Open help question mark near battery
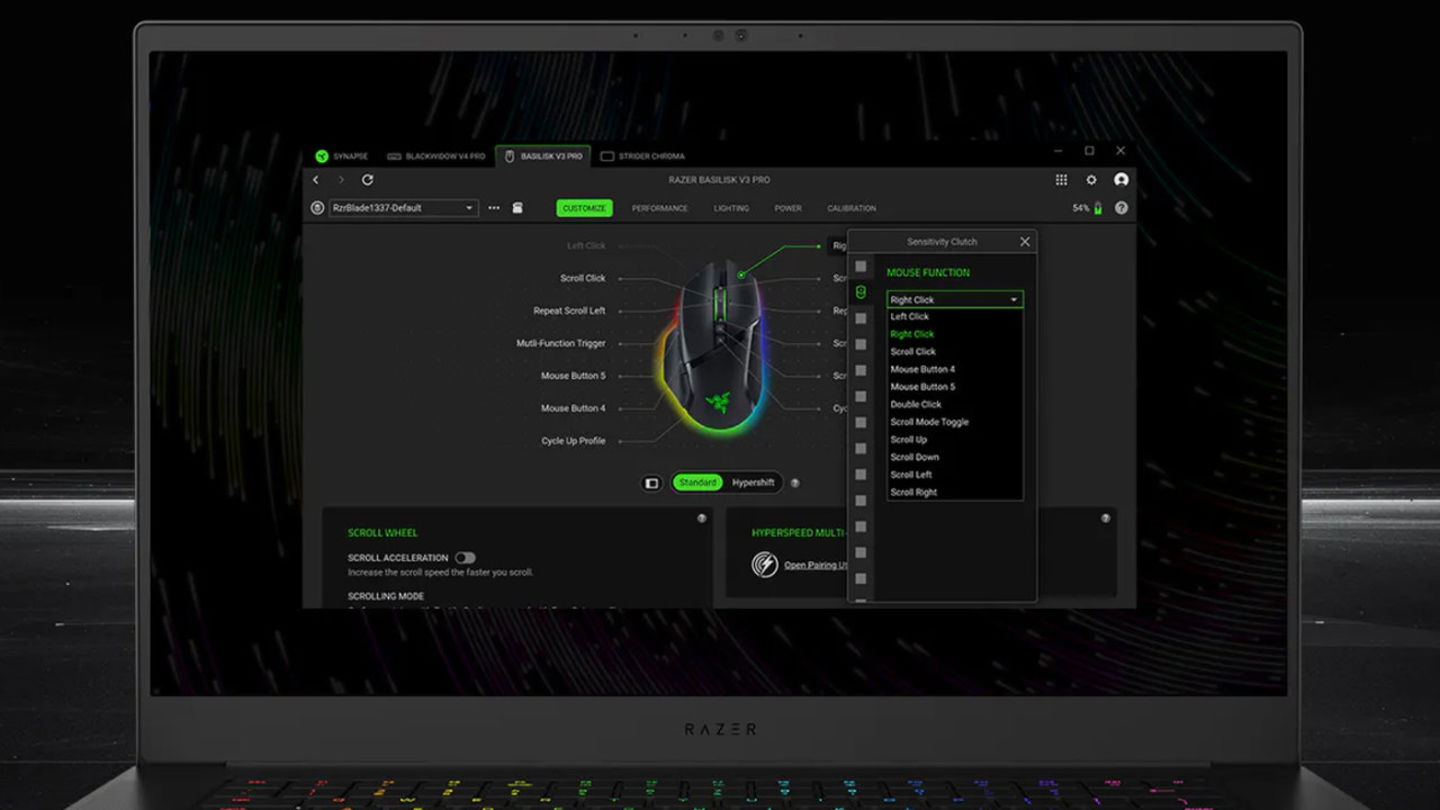Viewport: 1440px width, 810px height. pyautogui.click(x=1121, y=208)
